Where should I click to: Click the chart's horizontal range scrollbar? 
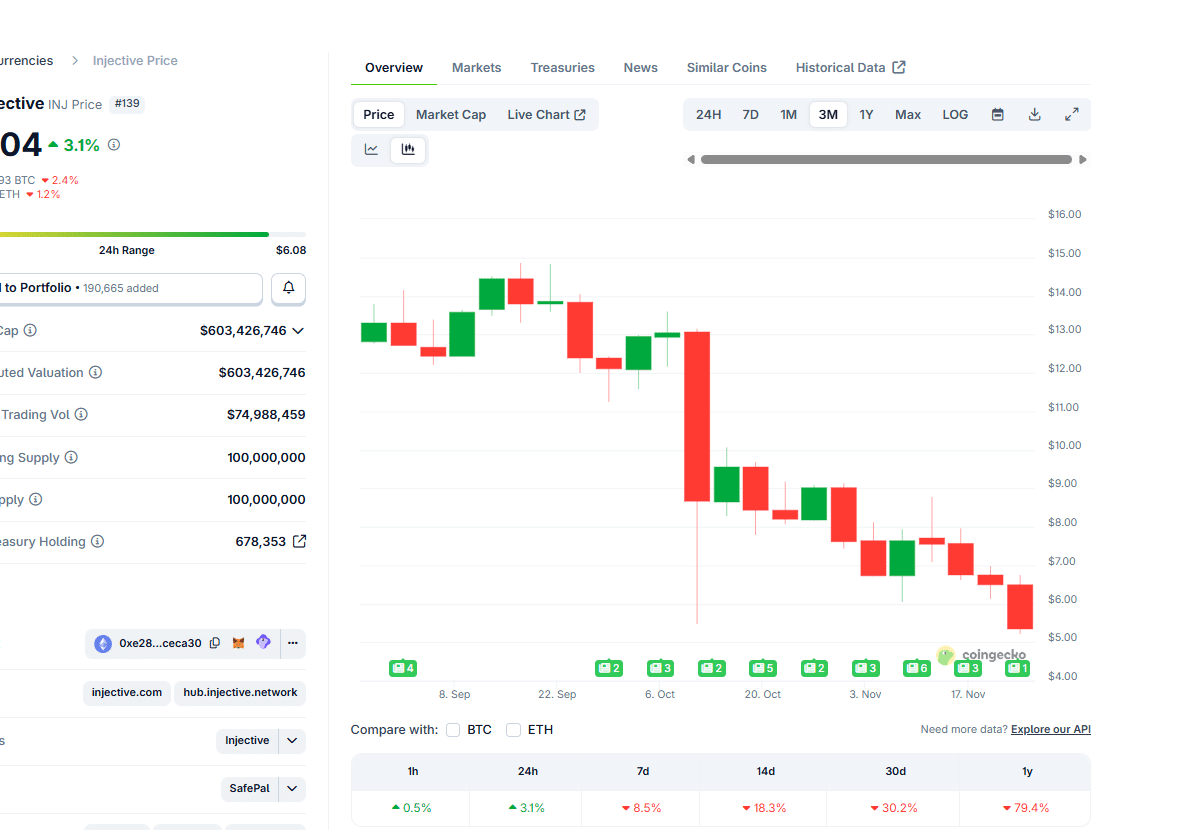point(885,160)
